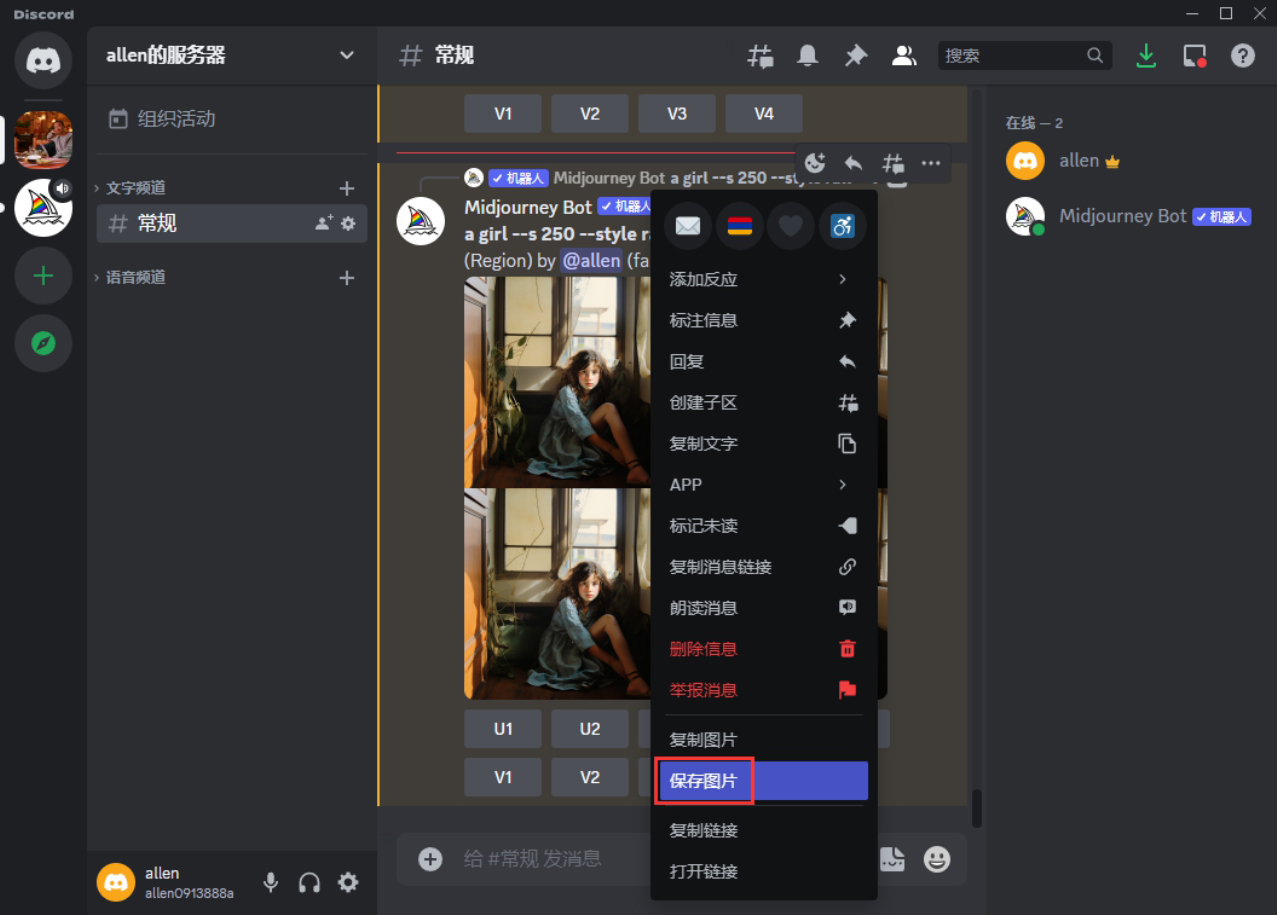Click the 搜索 search field
The height and width of the screenshot is (915, 1277).
1012,56
